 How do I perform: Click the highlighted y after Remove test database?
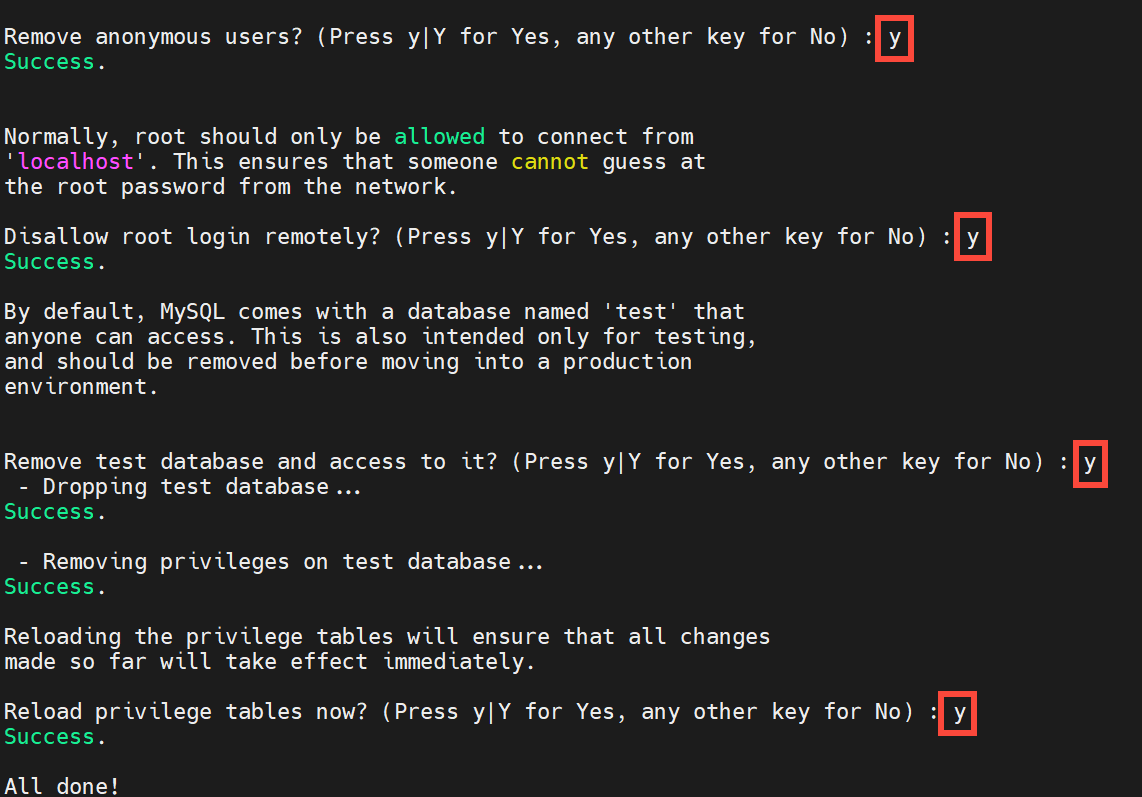coord(1089,463)
